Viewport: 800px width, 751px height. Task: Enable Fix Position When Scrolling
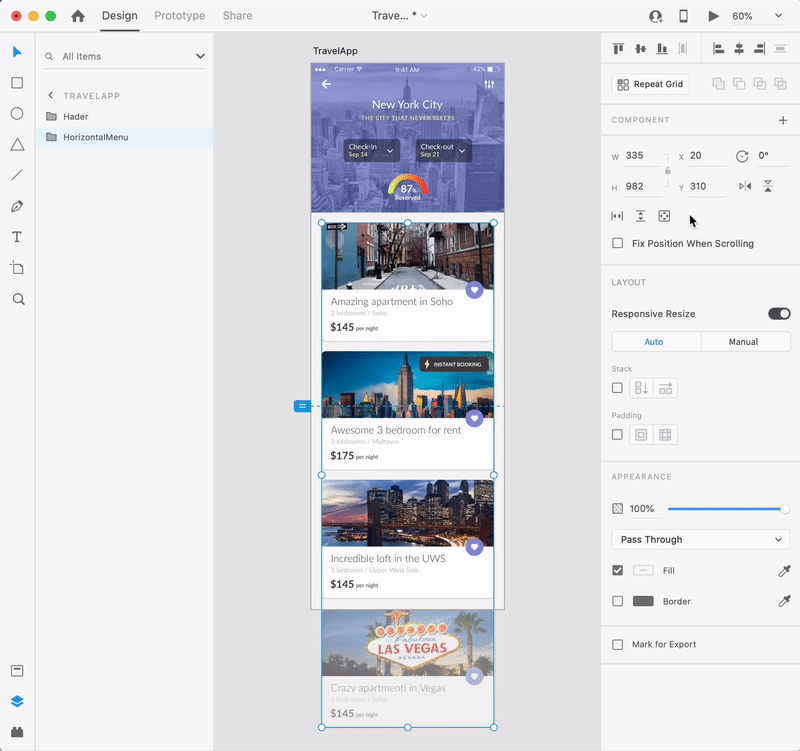(x=618, y=243)
